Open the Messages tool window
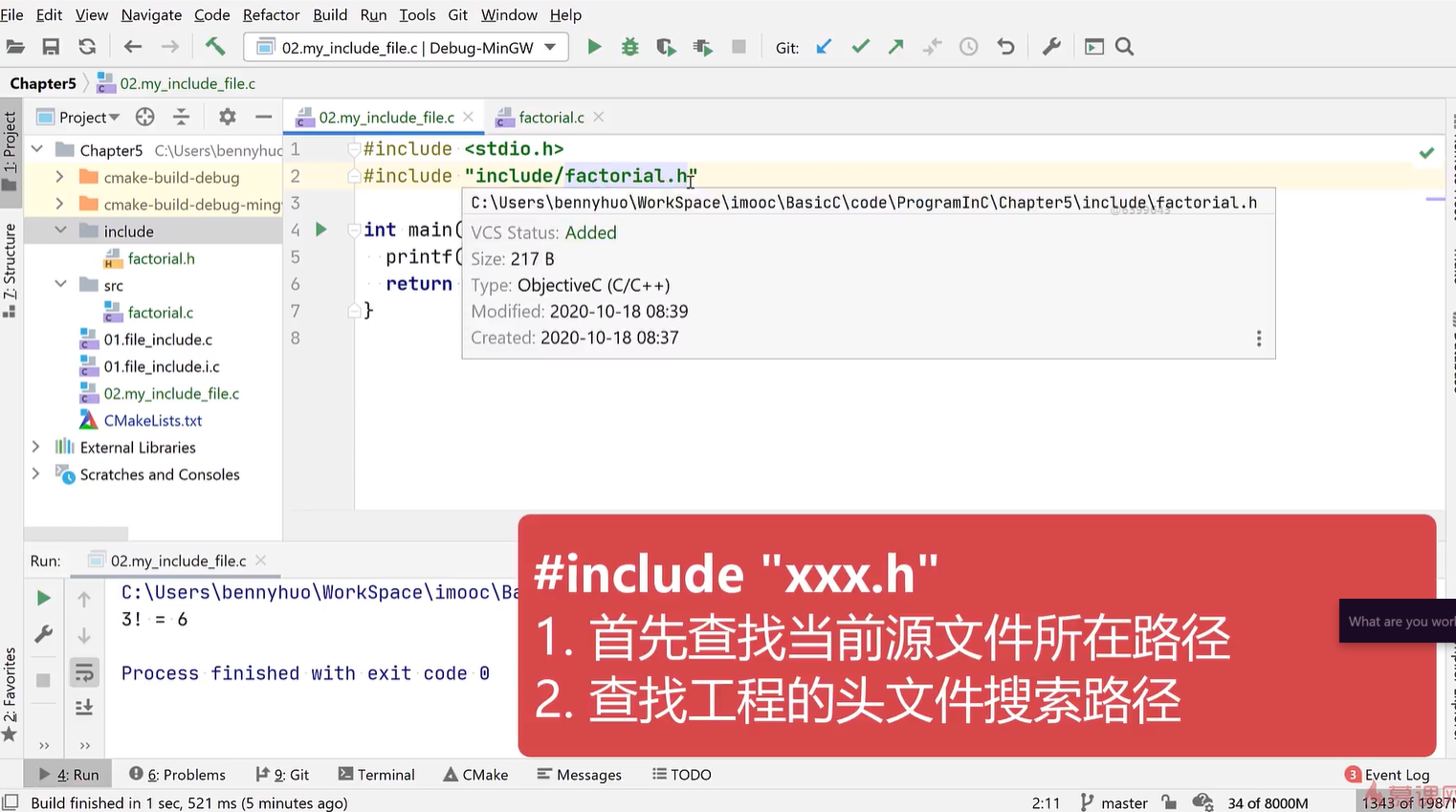The image size is (1456, 812). [579, 775]
